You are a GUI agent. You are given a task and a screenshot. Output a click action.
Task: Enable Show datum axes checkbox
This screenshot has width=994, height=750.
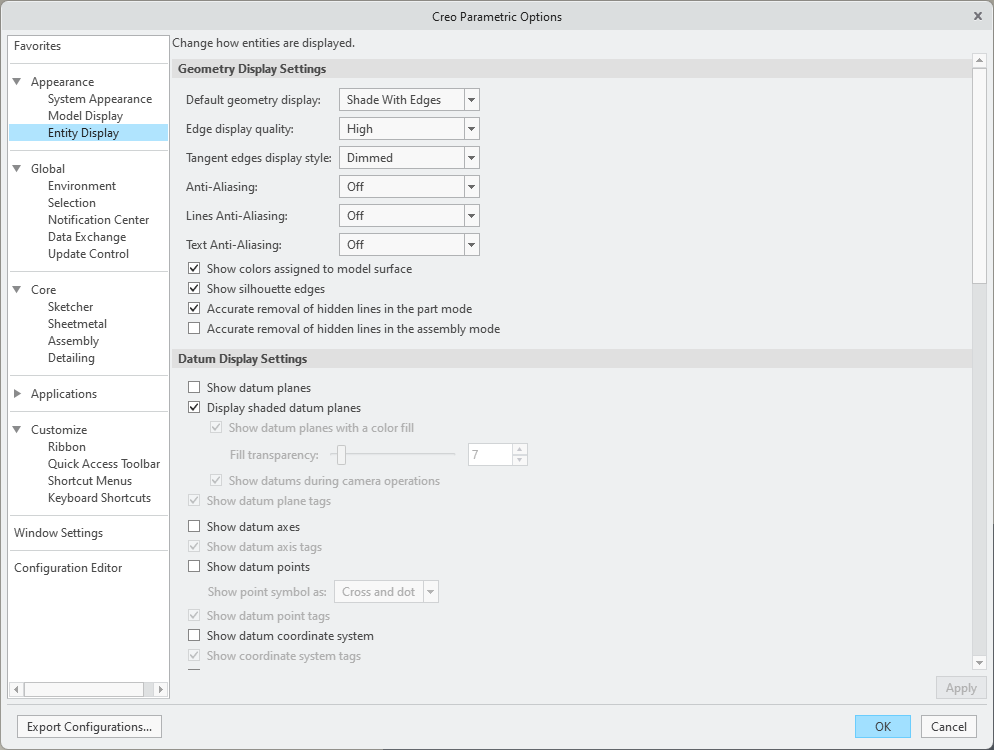pos(195,527)
